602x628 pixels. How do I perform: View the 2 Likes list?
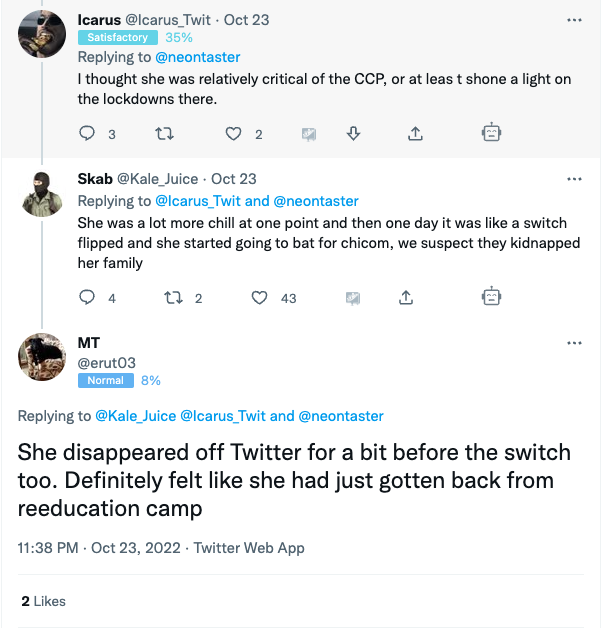(x=43, y=601)
